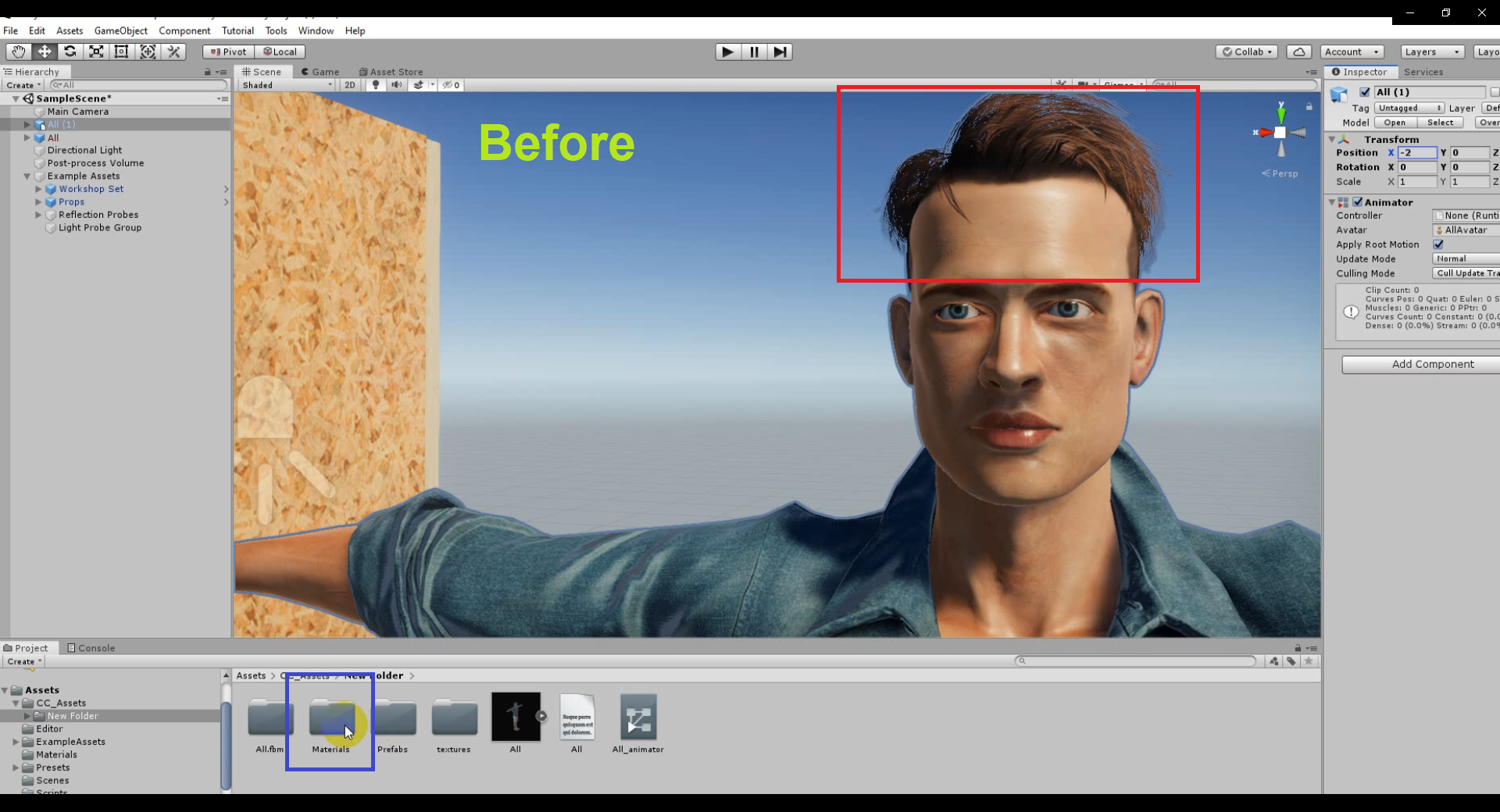Click Persp projection label on gizmo
The width and height of the screenshot is (1500, 812).
(x=1280, y=173)
